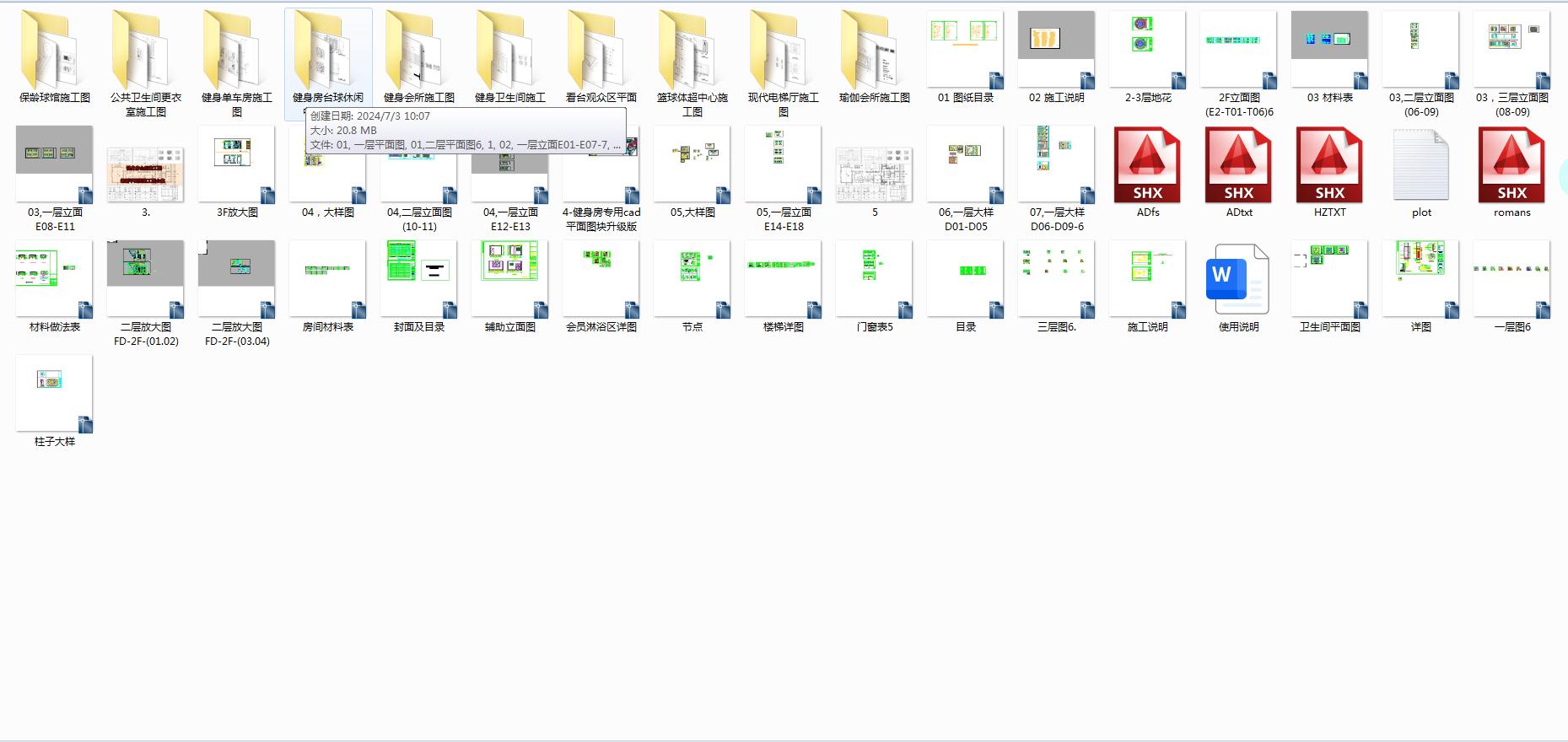
Task: Click the romans file name label
Action: pos(1512,212)
